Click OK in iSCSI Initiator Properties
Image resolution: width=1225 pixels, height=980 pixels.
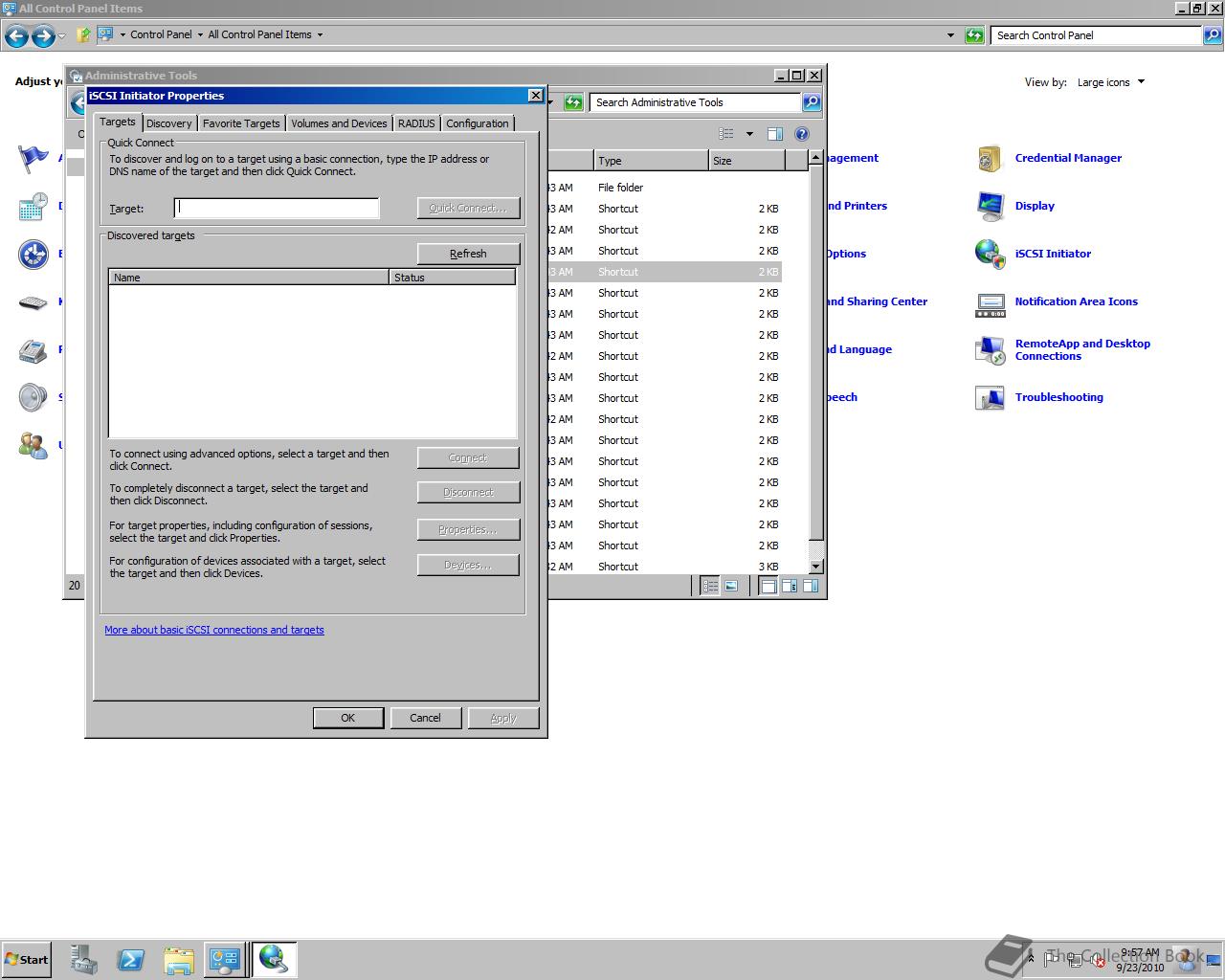click(x=348, y=718)
